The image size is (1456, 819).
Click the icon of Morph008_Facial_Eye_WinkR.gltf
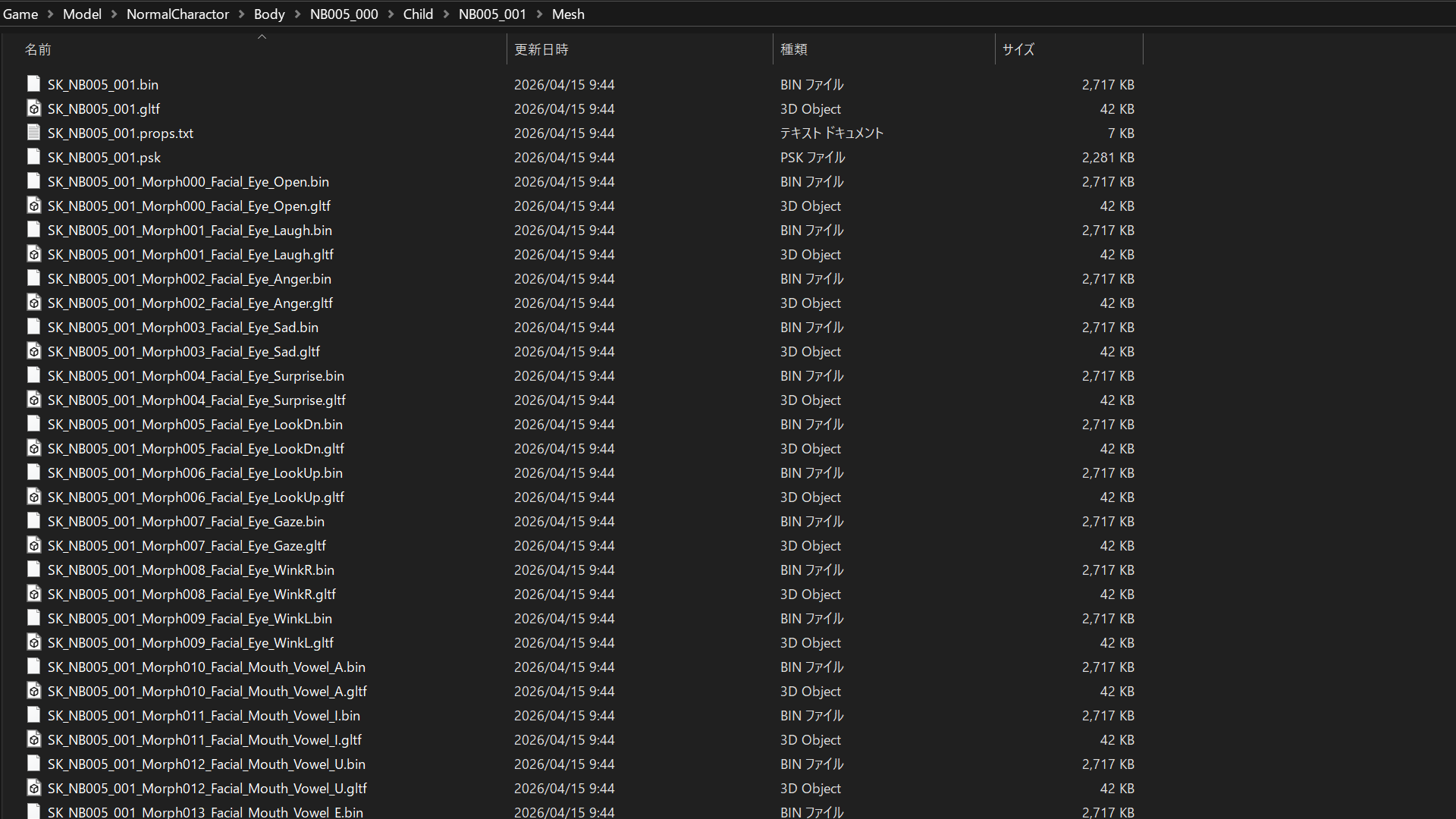pyautogui.click(x=33, y=594)
